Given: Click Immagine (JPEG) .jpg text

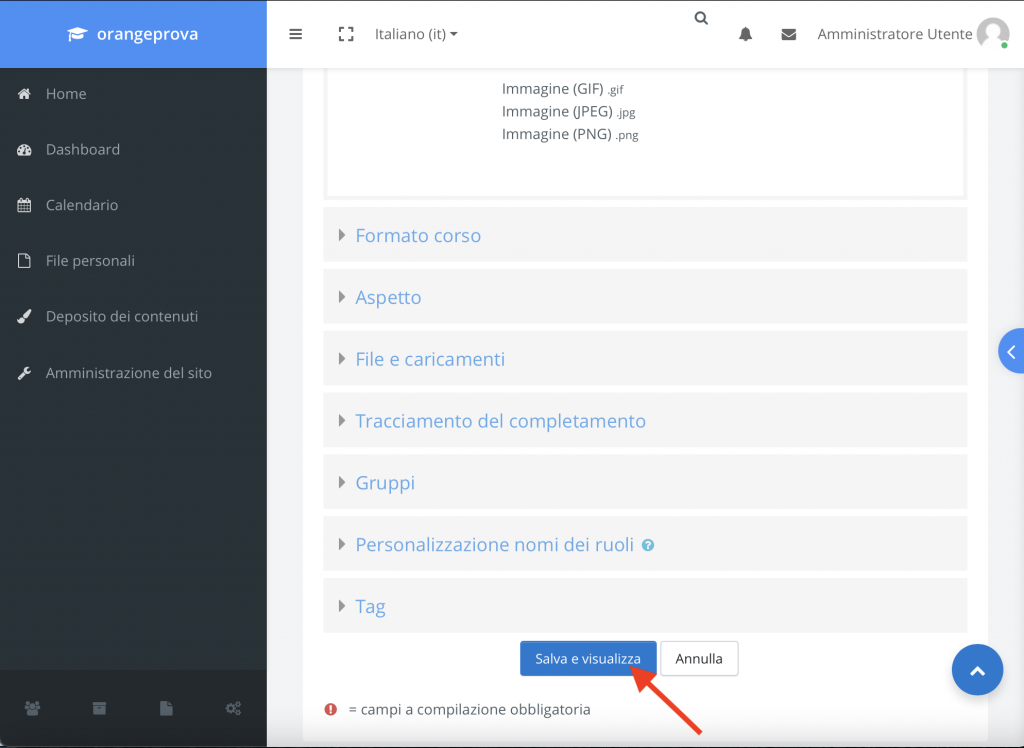Looking at the screenshot, I should tap(568, 112).
